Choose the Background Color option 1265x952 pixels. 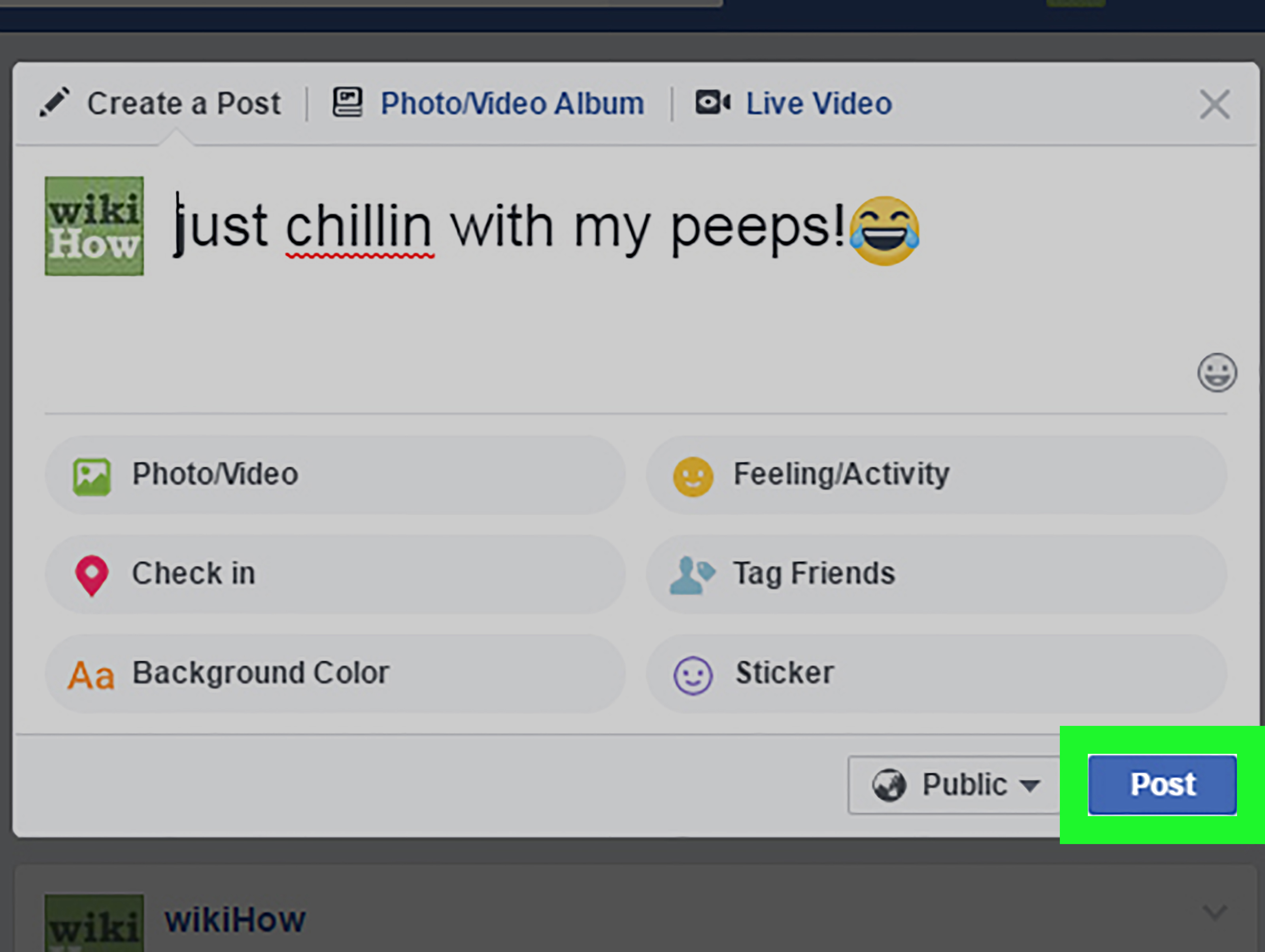click(x=335, y=674)
